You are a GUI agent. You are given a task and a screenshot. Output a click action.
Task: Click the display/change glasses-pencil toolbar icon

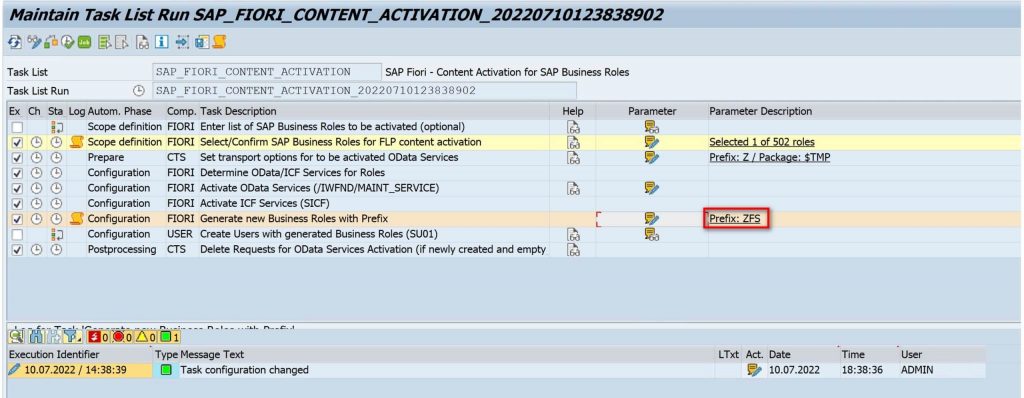pyautogui.click(x=34, y=42)
